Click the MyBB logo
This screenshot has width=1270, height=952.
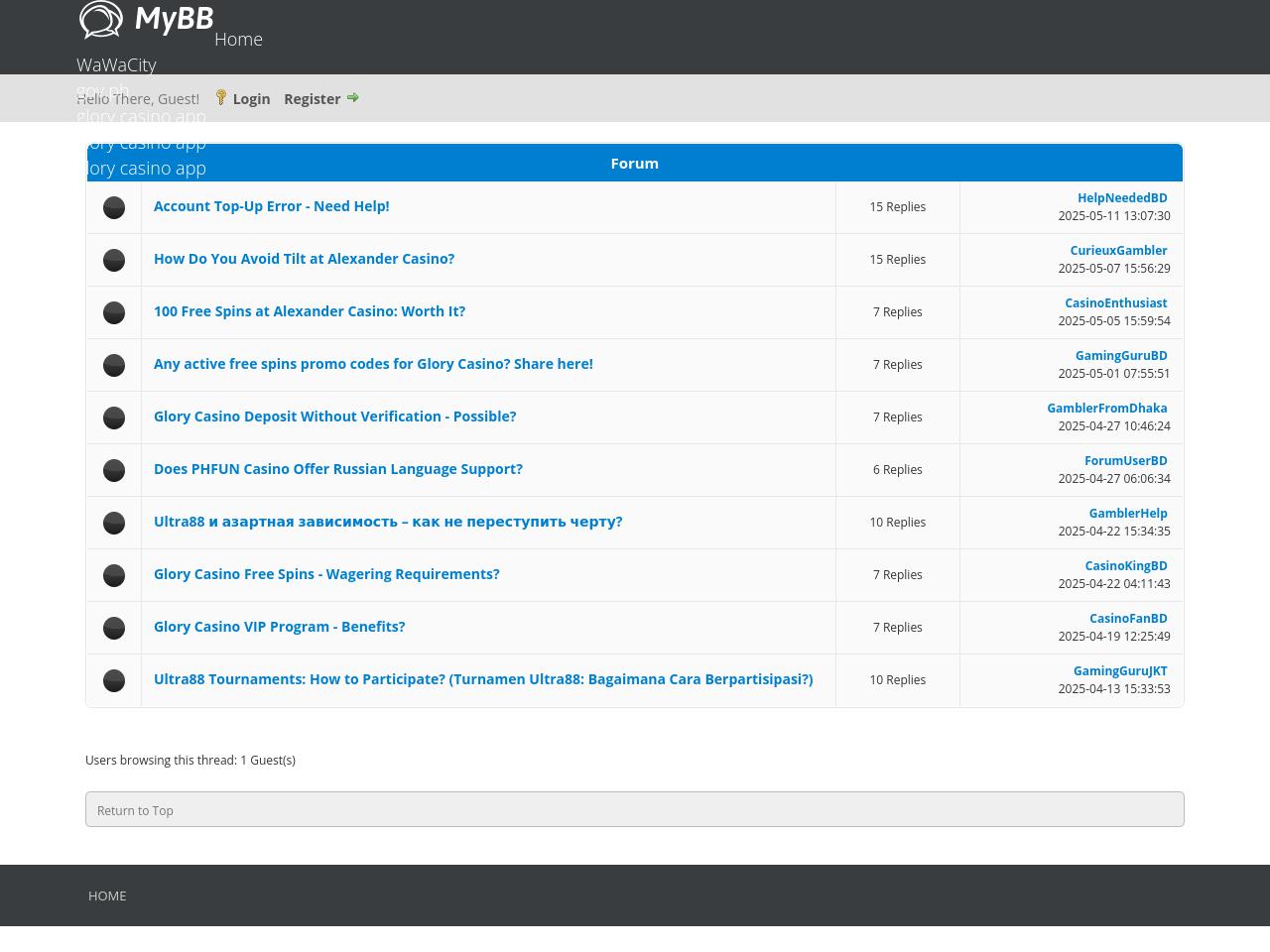point(146,20)
